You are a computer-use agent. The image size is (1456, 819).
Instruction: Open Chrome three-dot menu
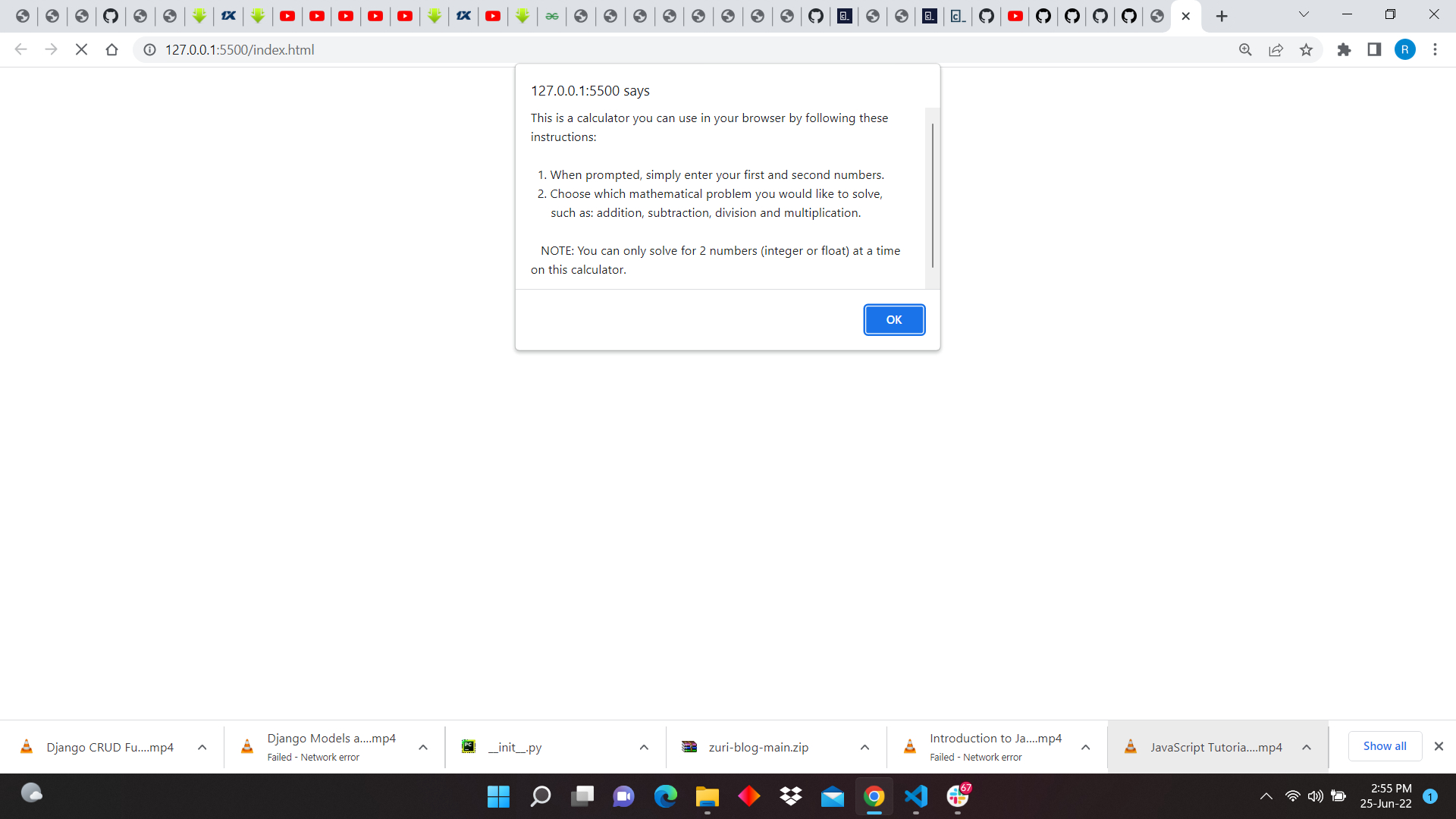1435,49
